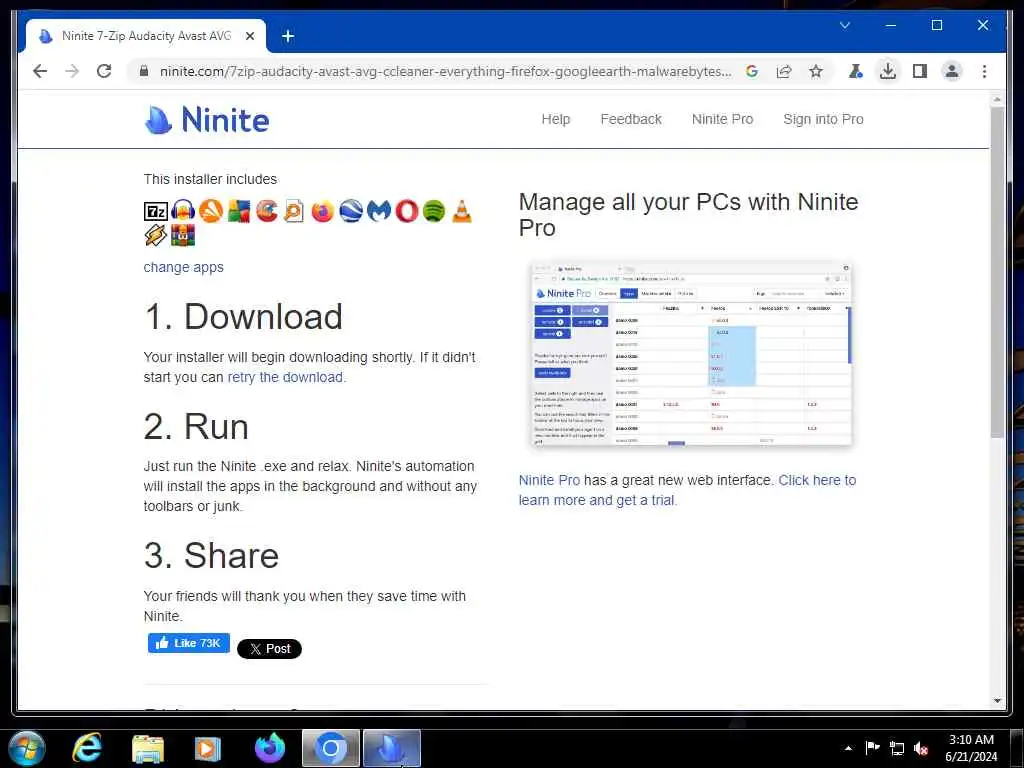The width and height of the screenshot is (1024, 768).
Task: Bookmark this page with the star
Action: (x=816, y=71)
